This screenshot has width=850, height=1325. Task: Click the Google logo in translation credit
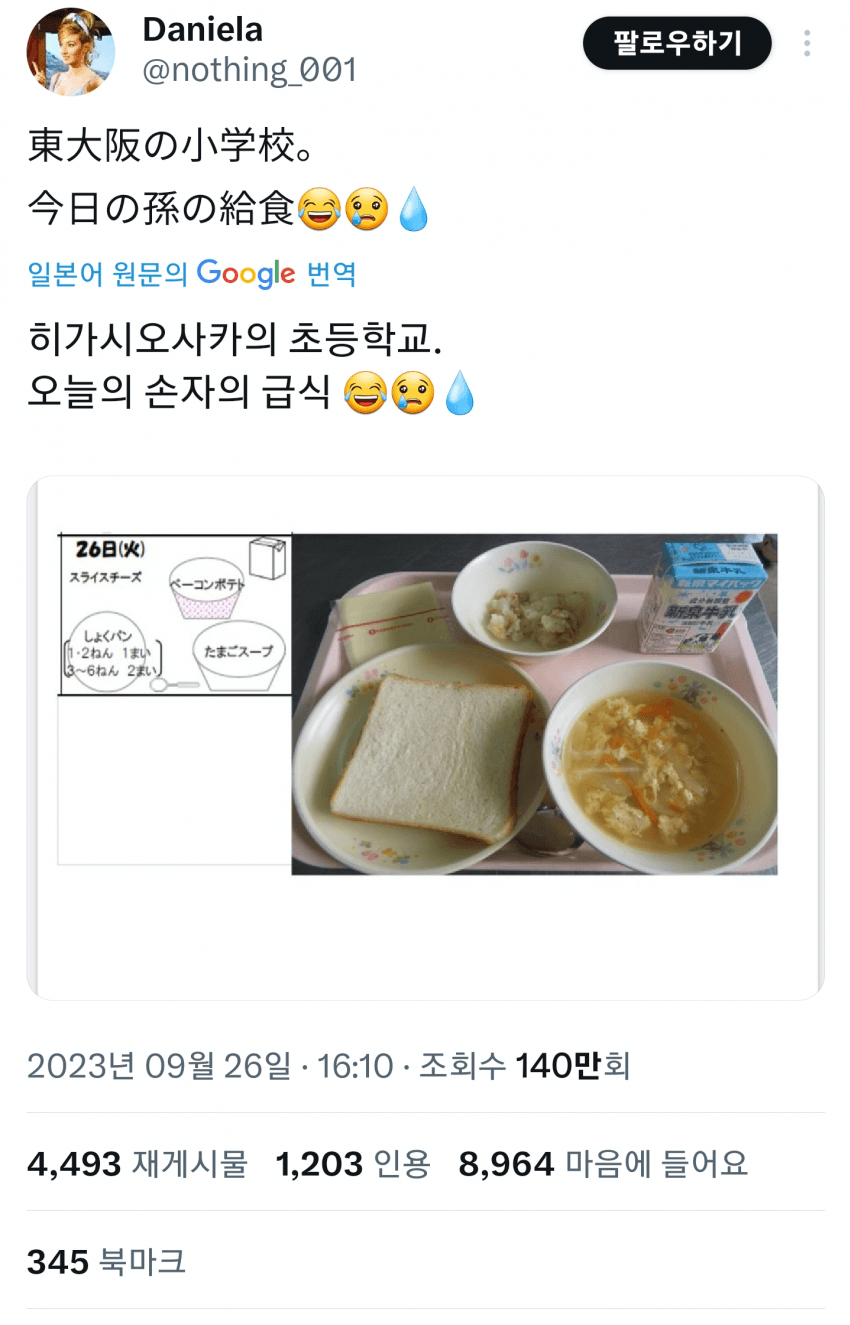pos(245,274)
